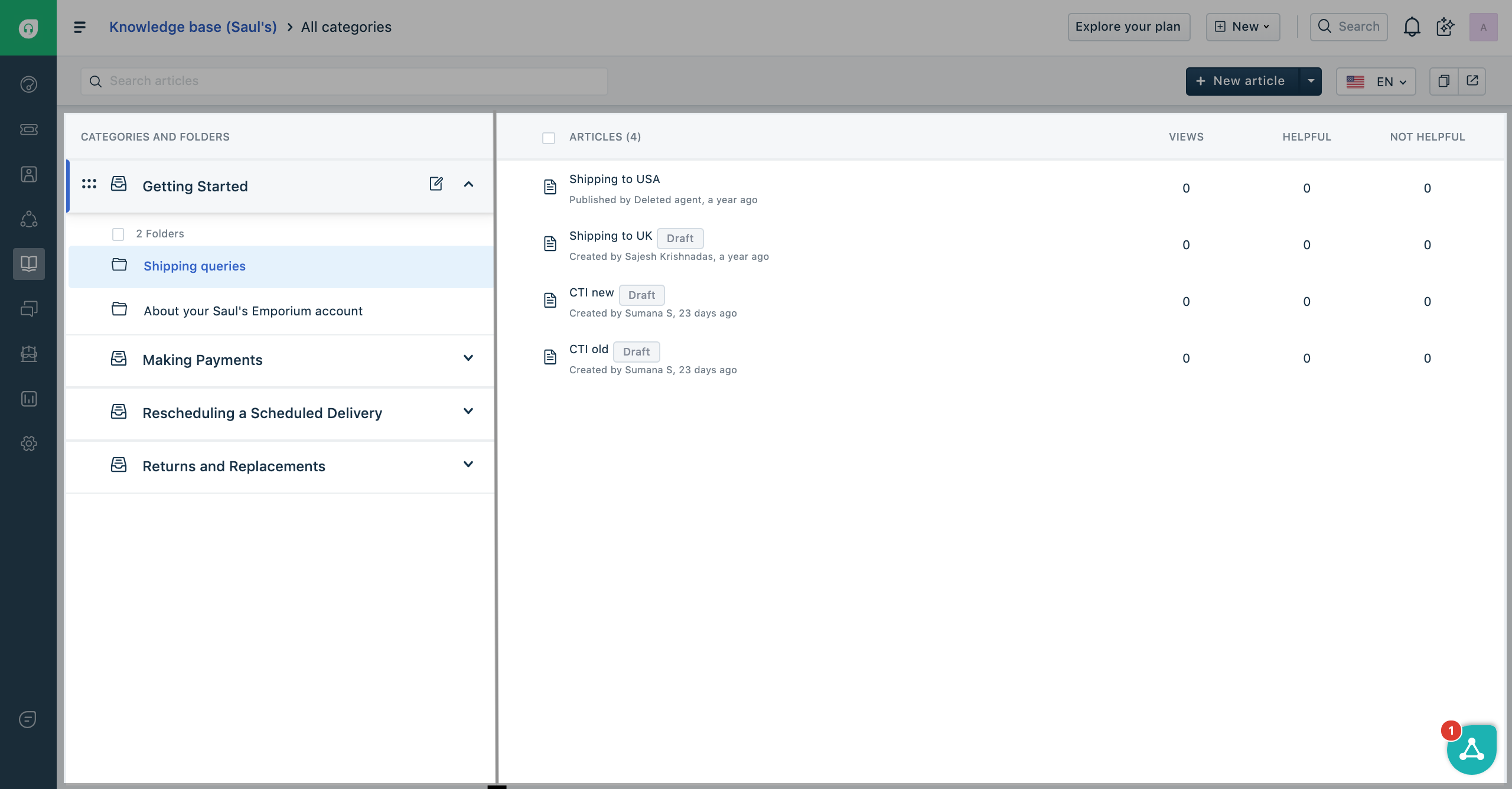Screen dimensions: 1512x789
Task: Open the Contacts icon in sidebar
Action: pyautogui.click(x=28, y=174)
